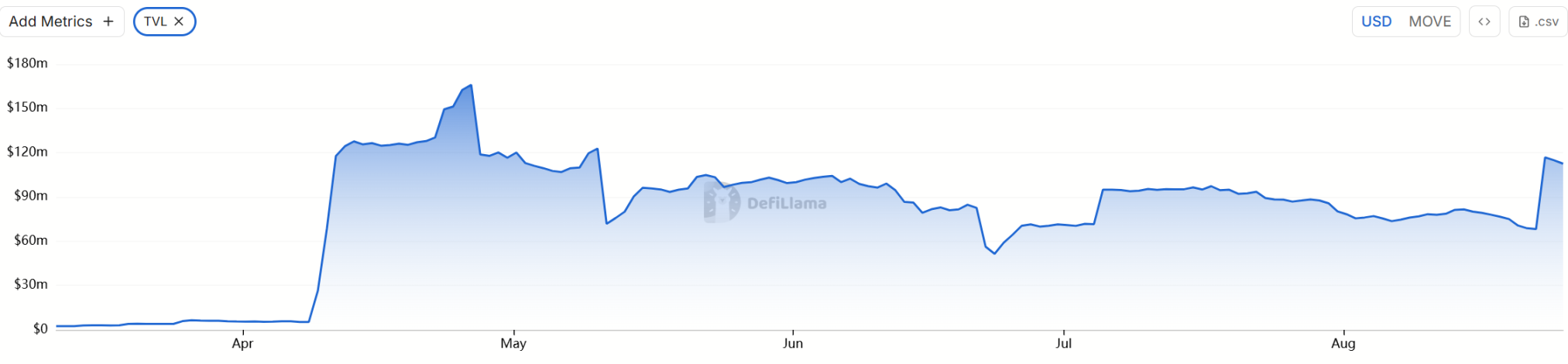Click the May label on the time axis

coord(513,343)
